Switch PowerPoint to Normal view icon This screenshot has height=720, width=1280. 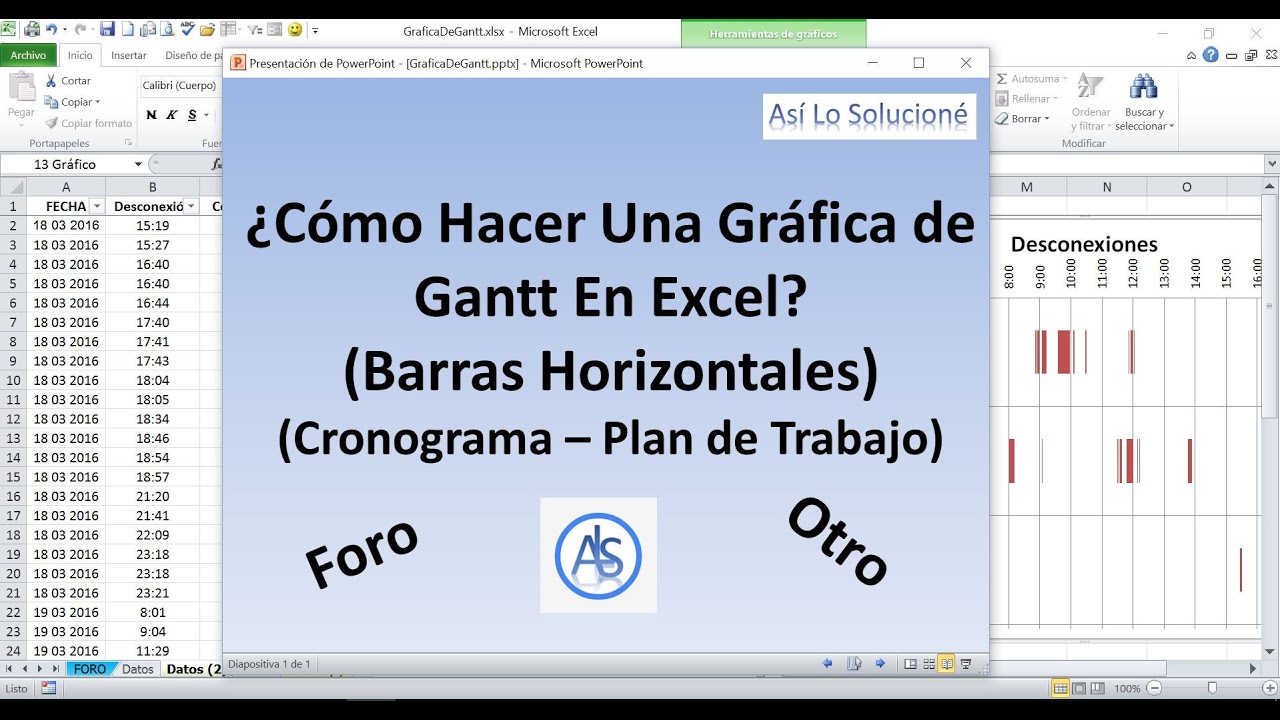click(x=910, y=663)
